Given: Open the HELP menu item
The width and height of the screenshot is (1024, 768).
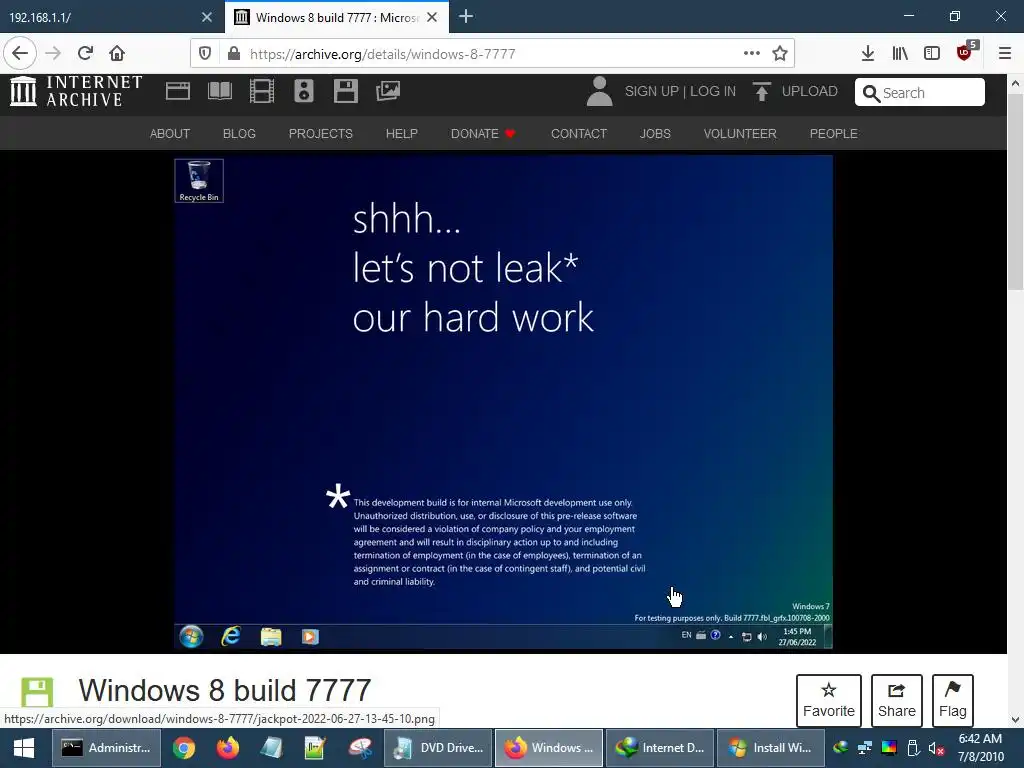Looking at the screenshot, I should [402, 133].
